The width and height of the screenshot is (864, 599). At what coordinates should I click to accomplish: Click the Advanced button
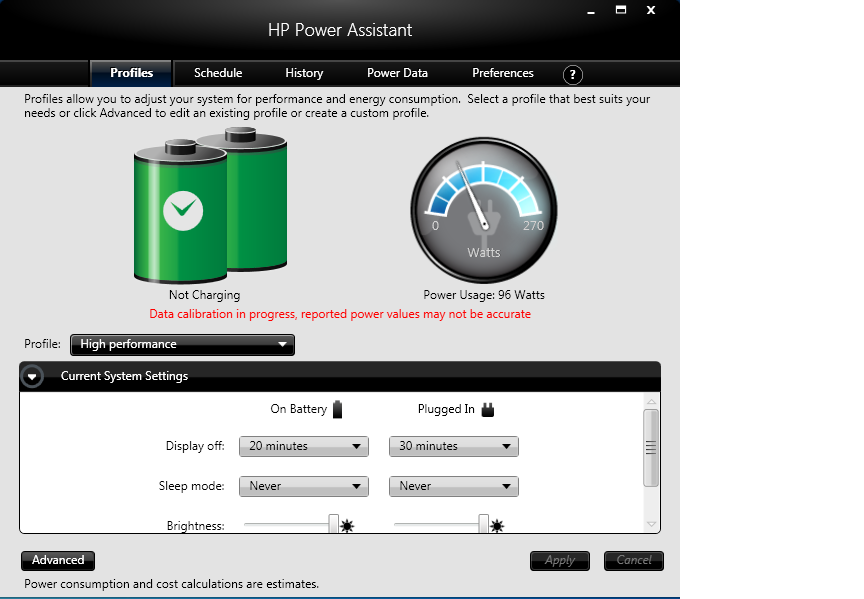coord(58,560)
